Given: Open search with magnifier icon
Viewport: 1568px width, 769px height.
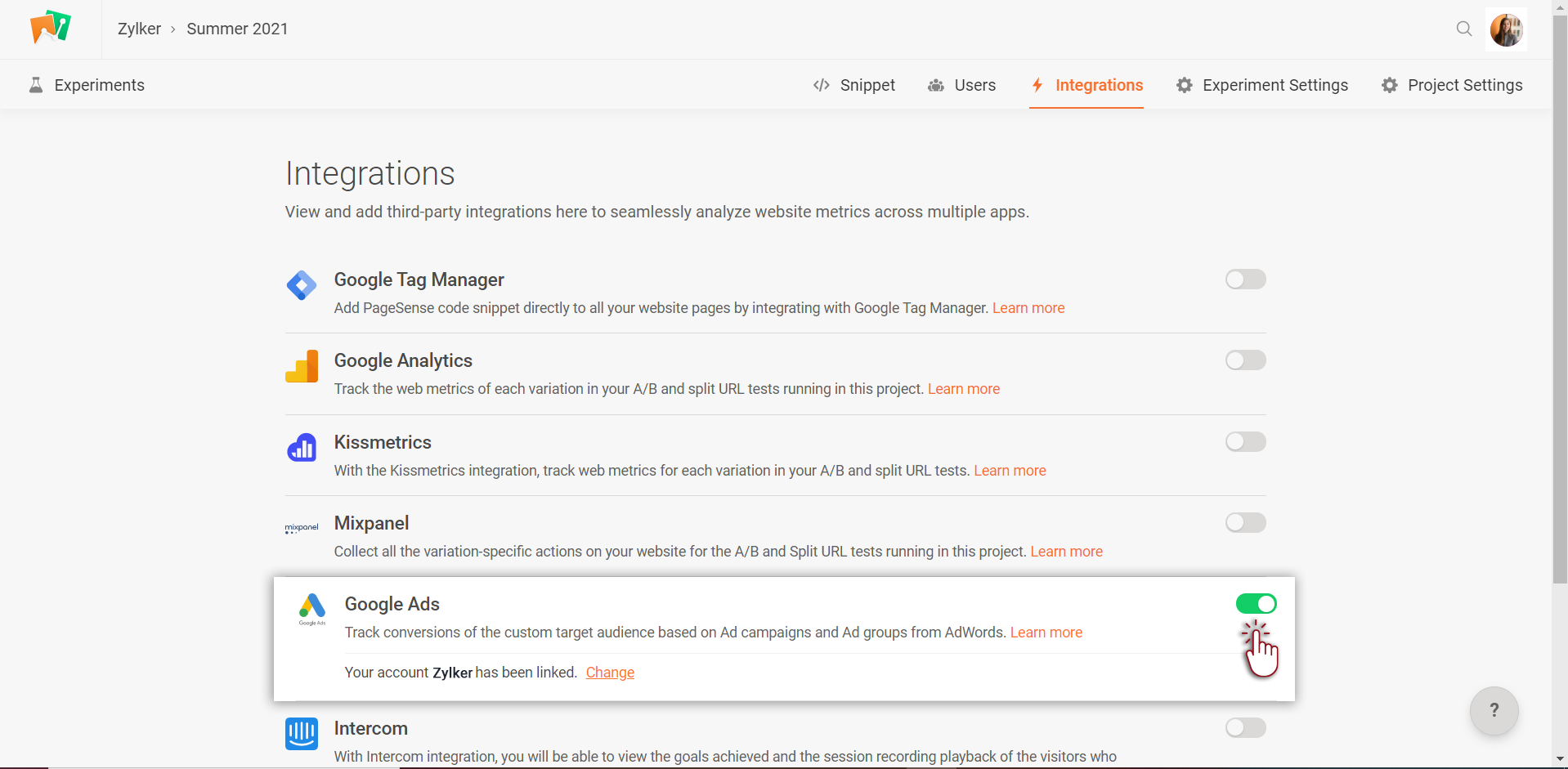Looking at the screenshot, I should pyautogui.click(x=1463, y=29).
